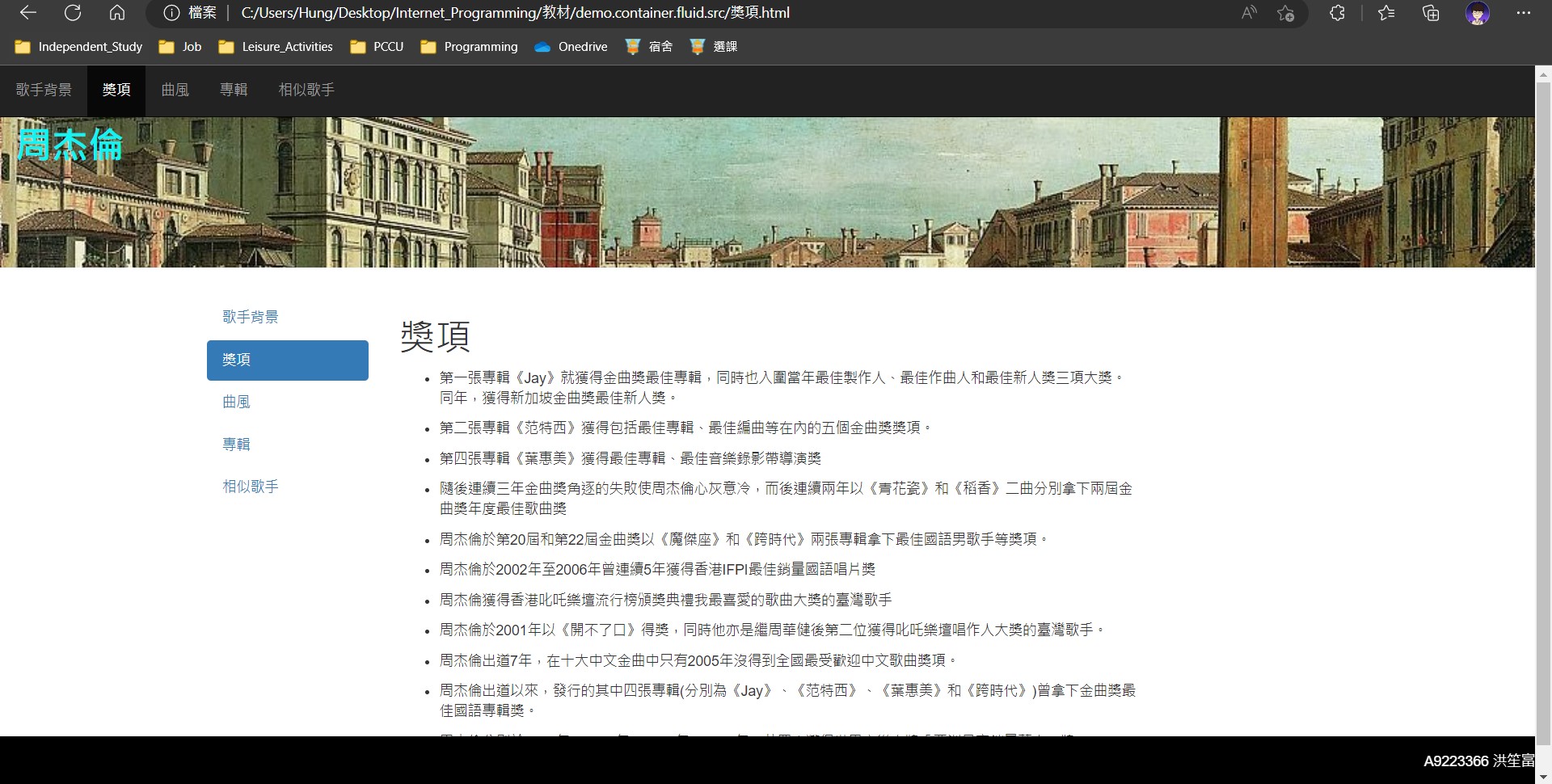Open the Programming bookmarks folder
The height and width of the screenshot is (784, 1552).
[469, 47]
